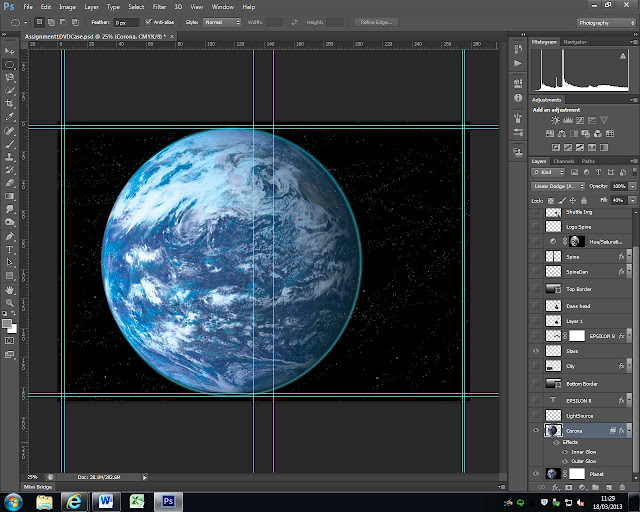Select the Eyedropper tool
Image resolution: width=640 pixels, height=512 pixels.
click(x=10, y=116)
